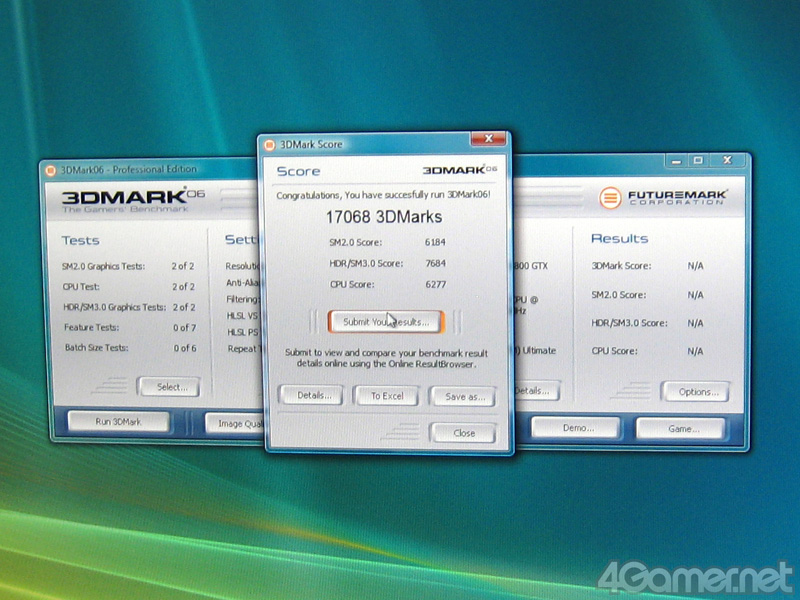This screenshot has width=800, height=600.
Task: Close the 3DMark06 main window
Action: click(x=728, y=161)
